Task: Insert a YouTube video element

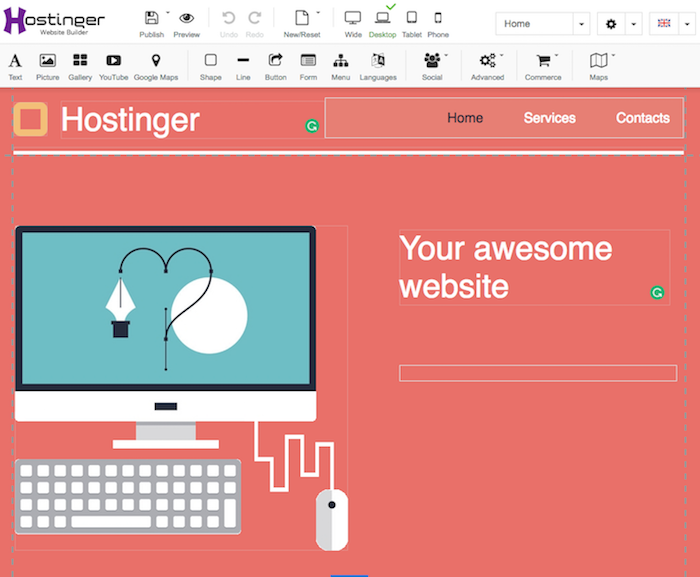Action: point(113,66)
